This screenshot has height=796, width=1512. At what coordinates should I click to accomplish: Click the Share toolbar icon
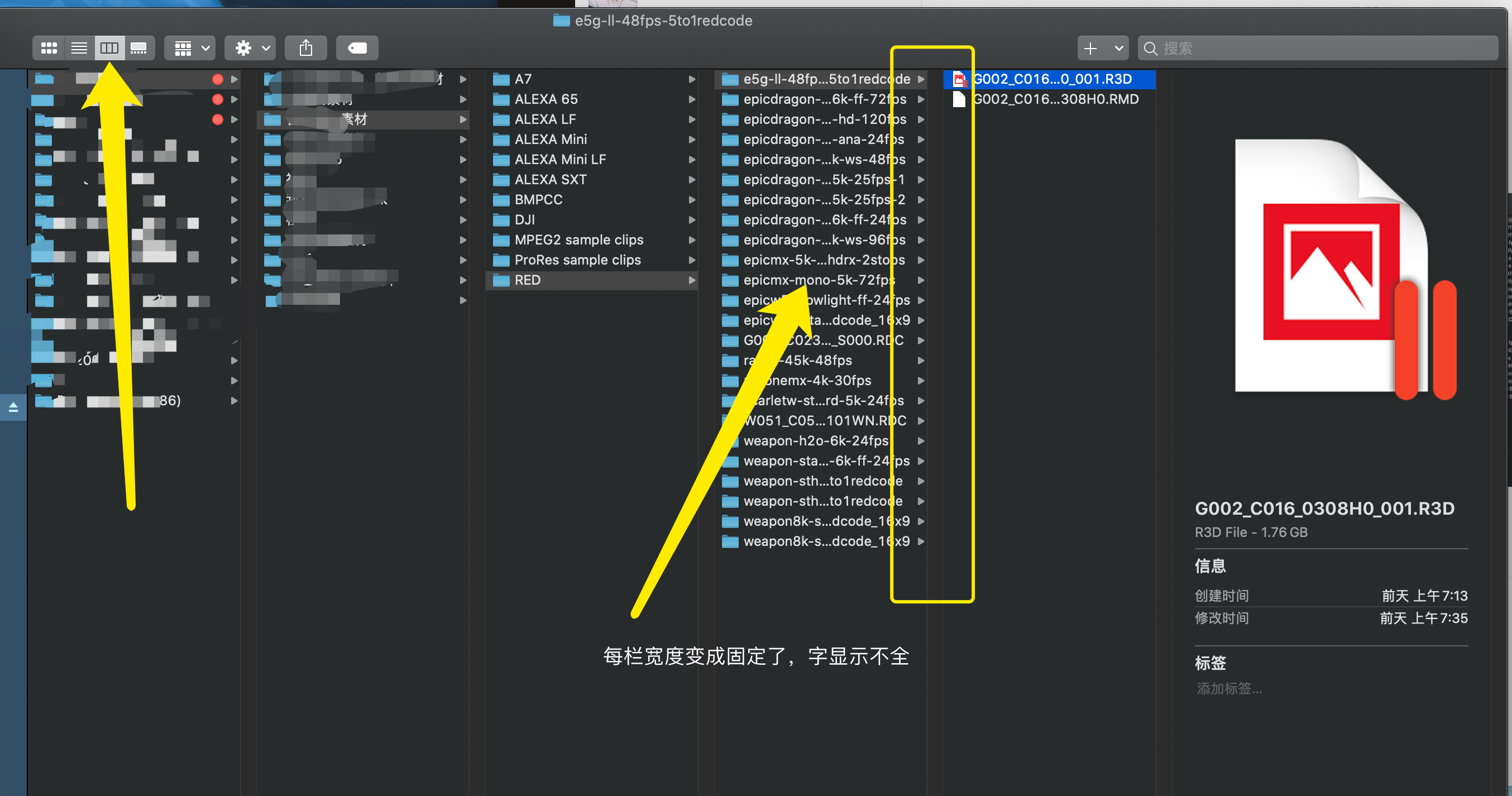[x=306, y=48]
